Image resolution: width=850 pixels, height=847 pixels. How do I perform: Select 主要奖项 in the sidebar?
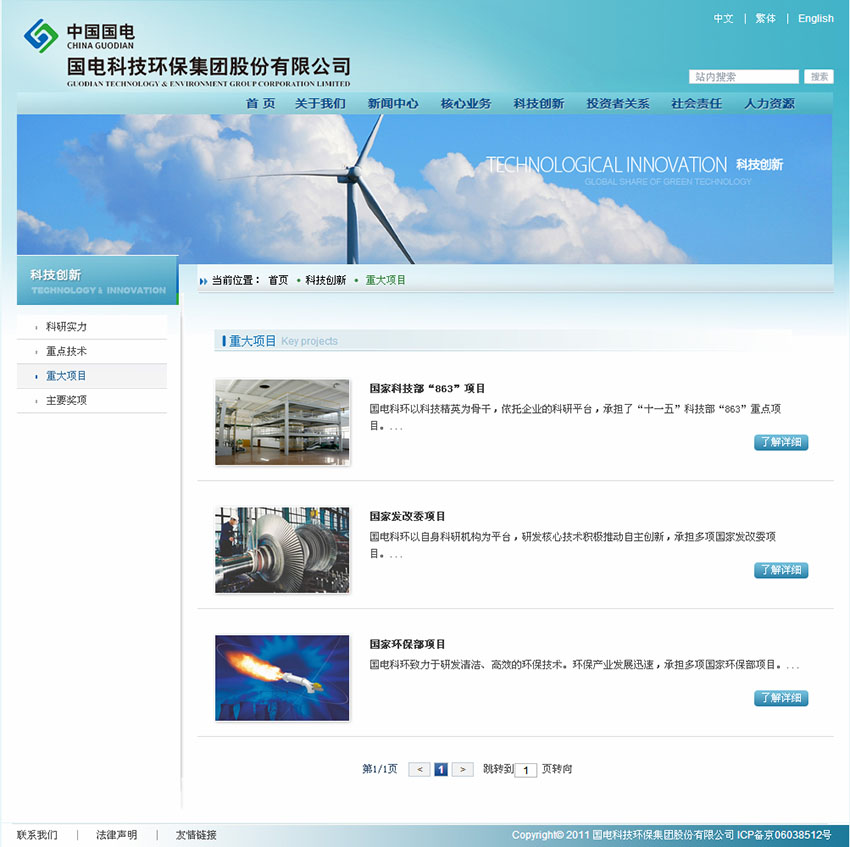[66, 400]
